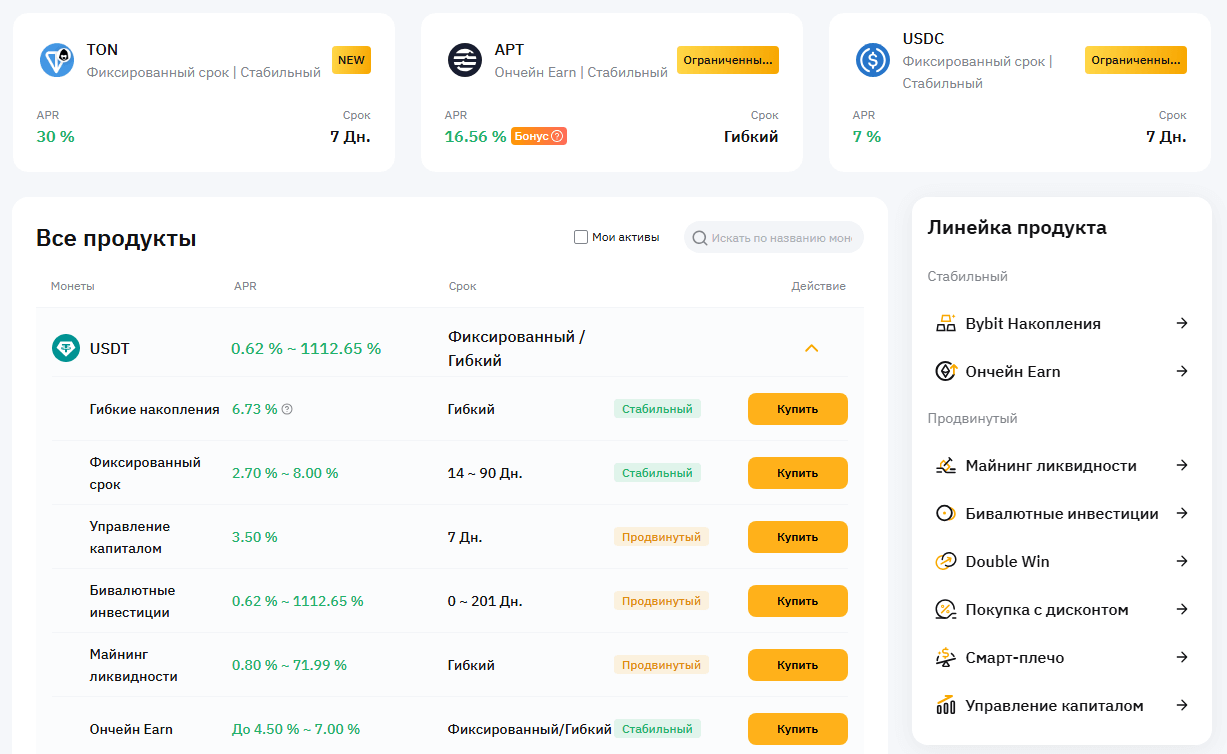
Task: Click Купить for Управление капиталом row
Action: 797,537
